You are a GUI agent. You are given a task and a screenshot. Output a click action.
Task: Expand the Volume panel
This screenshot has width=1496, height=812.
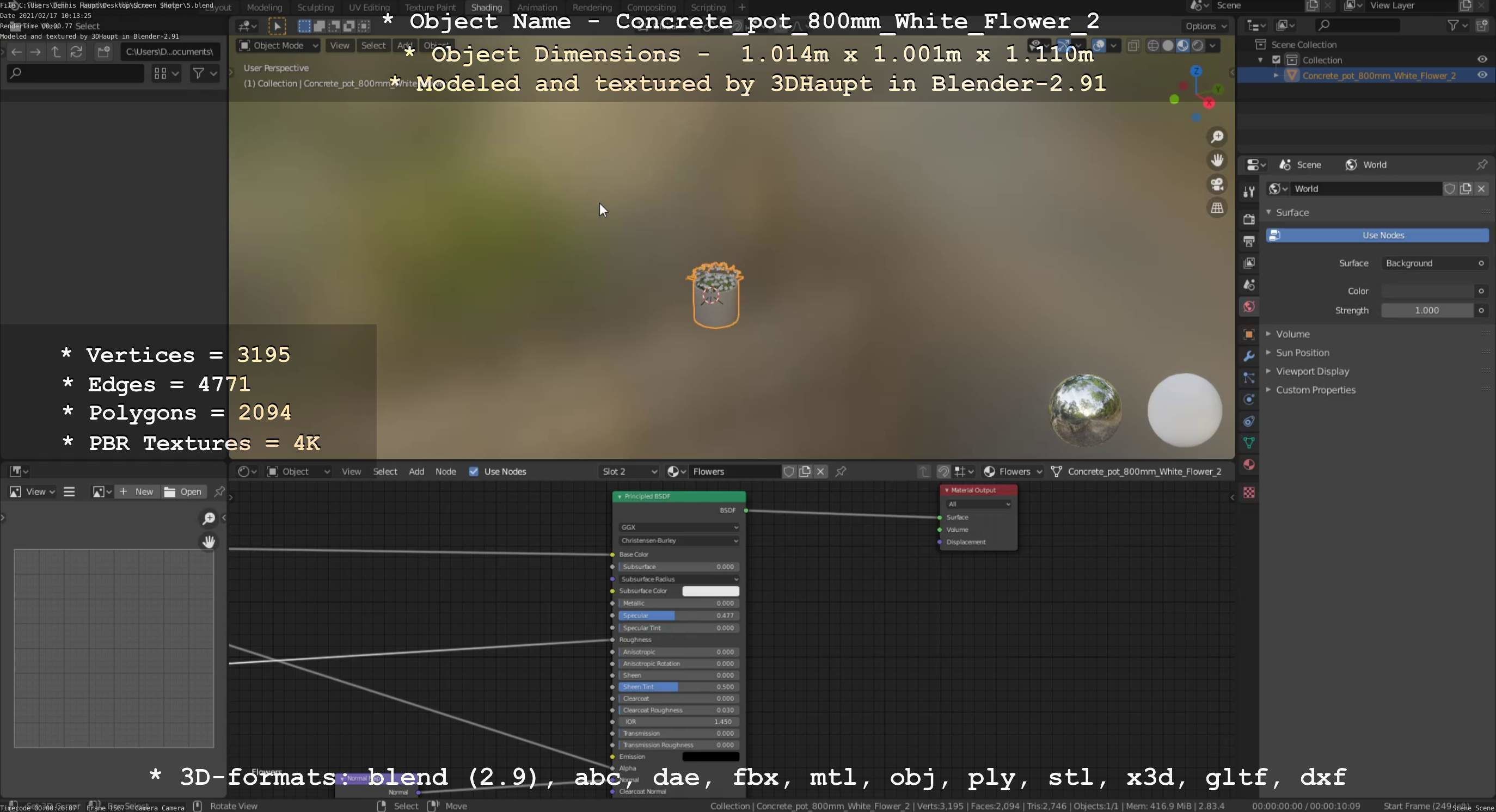pyautogui.click(x=1292, y=334)
